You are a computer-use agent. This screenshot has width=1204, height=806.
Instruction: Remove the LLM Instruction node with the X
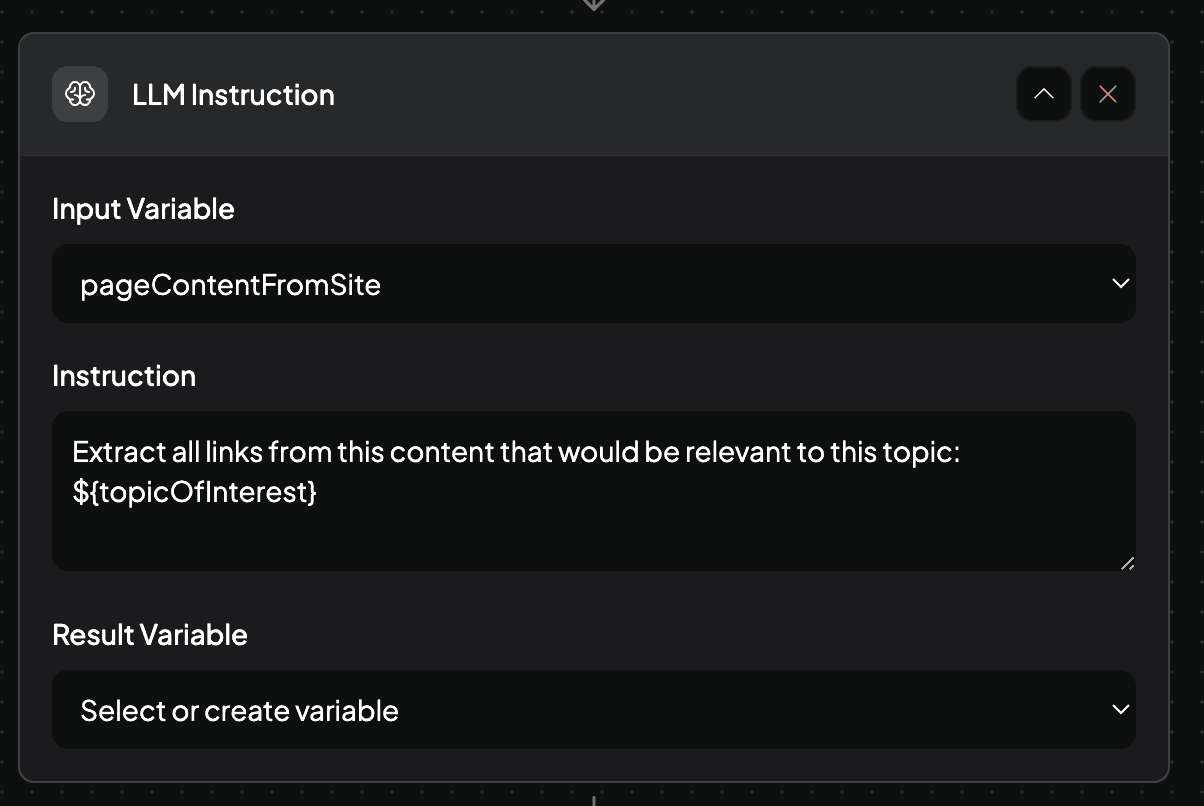(x=1108, y=94)
